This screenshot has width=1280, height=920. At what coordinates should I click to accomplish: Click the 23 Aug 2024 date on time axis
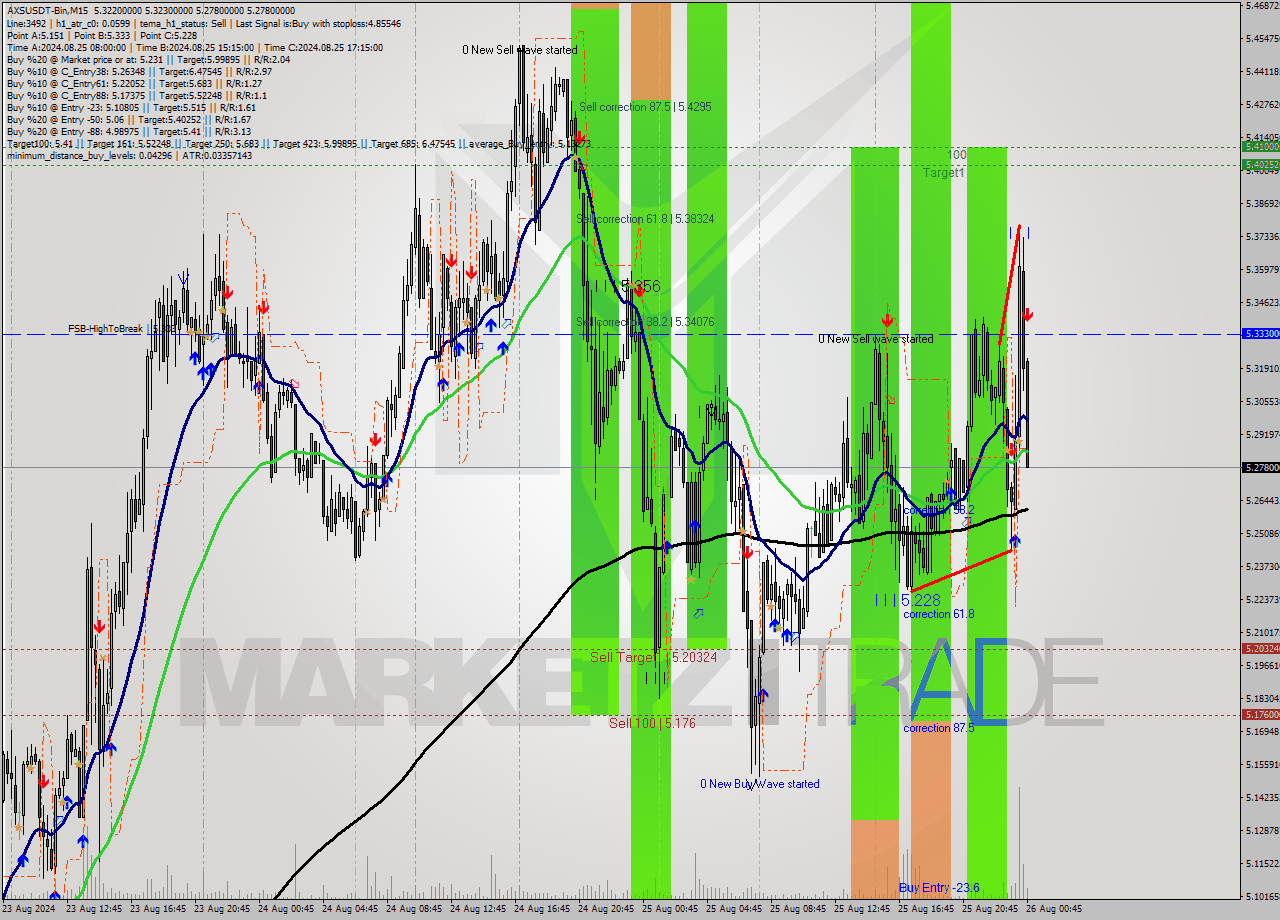tap(28, 909)
